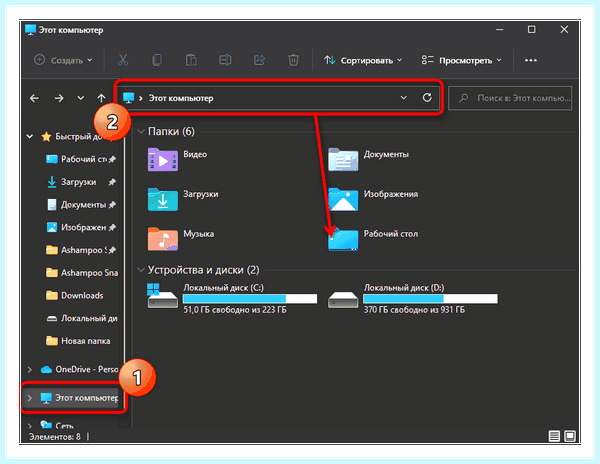Open the Документы folder in main pane

(x=368, y=159)
